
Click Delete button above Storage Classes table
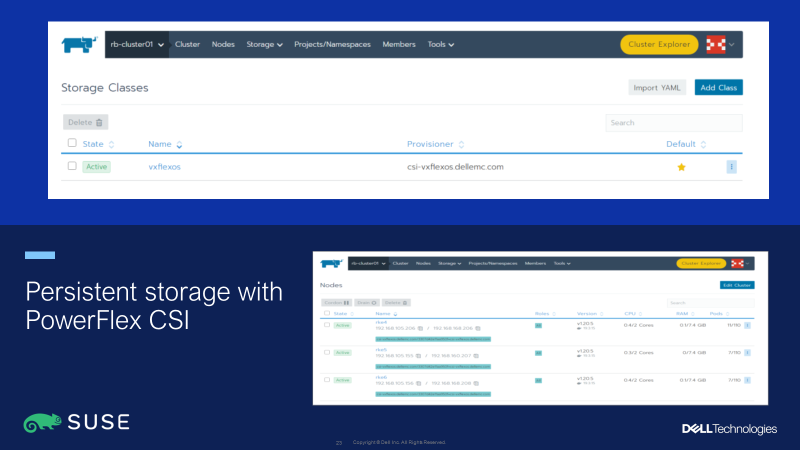click(85, 122)
